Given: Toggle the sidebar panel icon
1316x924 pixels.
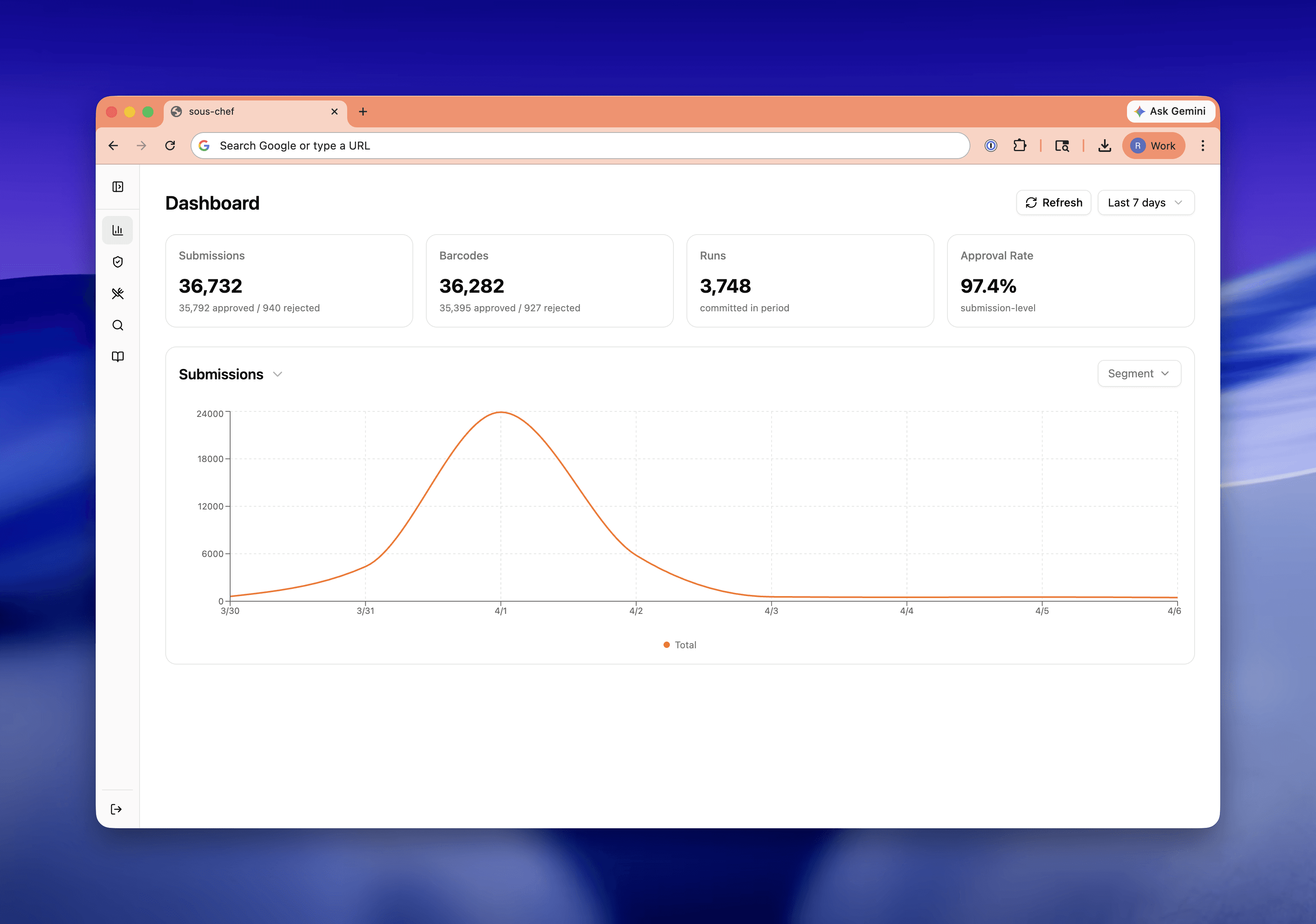Looking at the screenshot, I should coord(117,187).
